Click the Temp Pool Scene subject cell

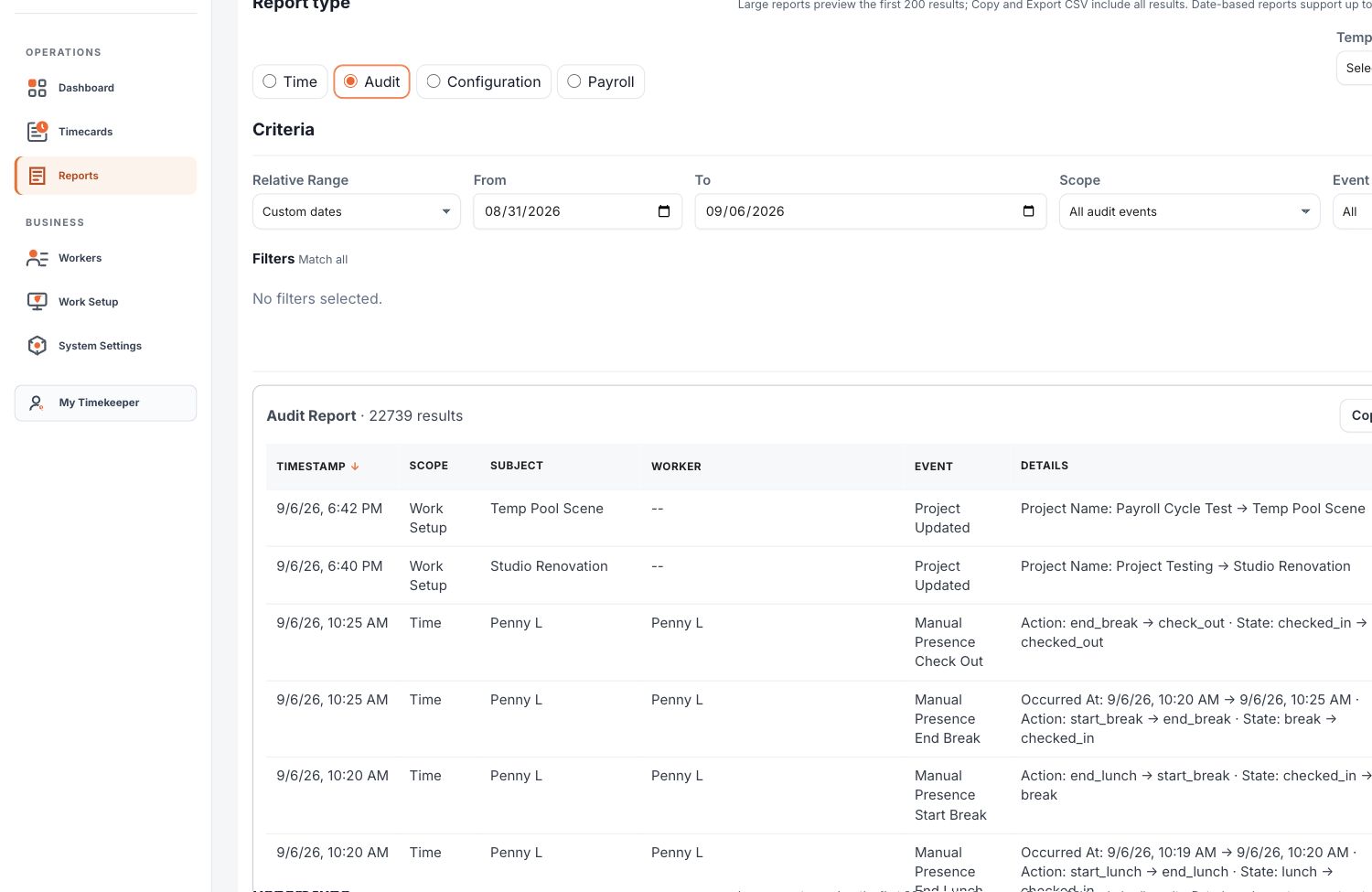tap(547, 509)
